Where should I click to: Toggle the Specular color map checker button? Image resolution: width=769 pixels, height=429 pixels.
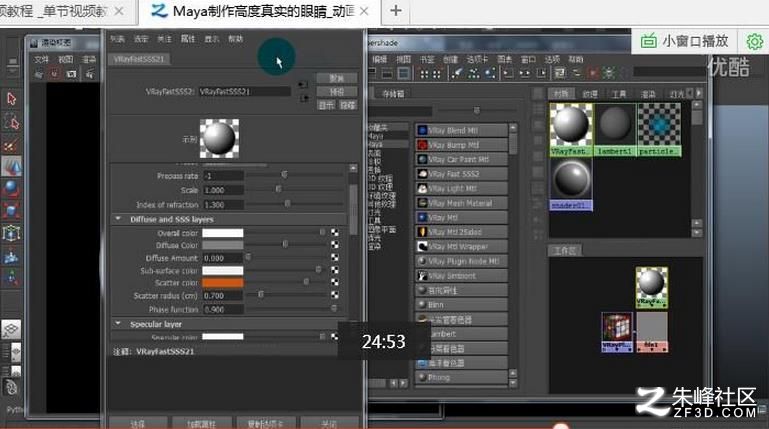[335, 336]
